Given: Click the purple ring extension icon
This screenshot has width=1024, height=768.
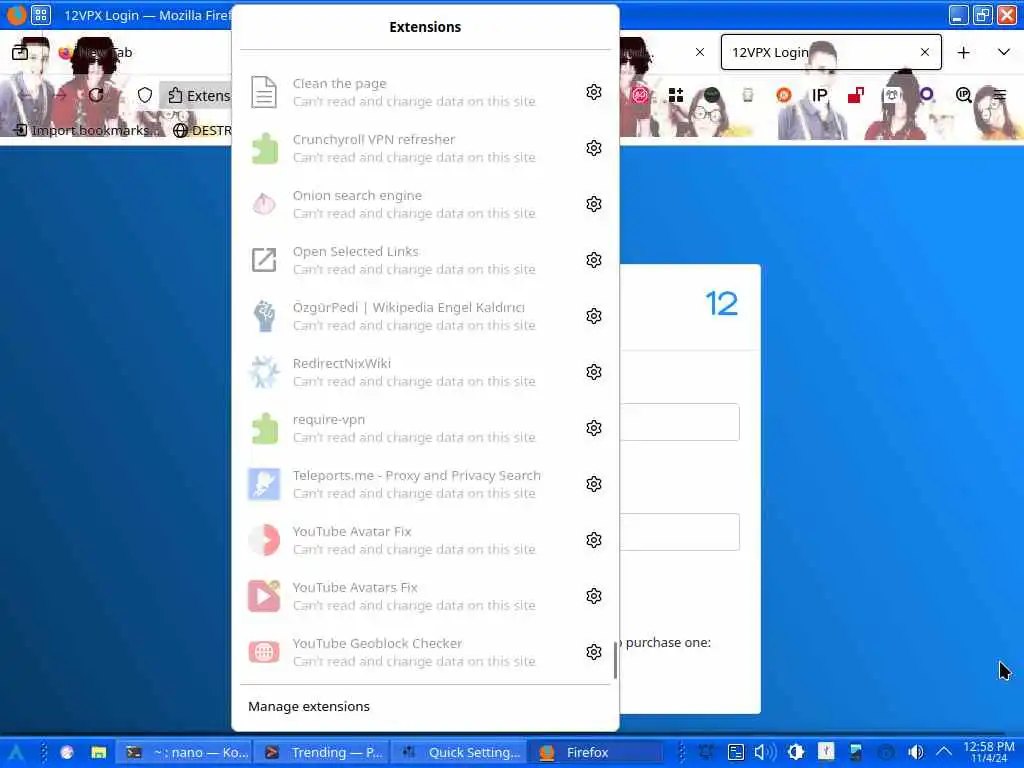Looking at the screenshot, I should coord(927,94).
